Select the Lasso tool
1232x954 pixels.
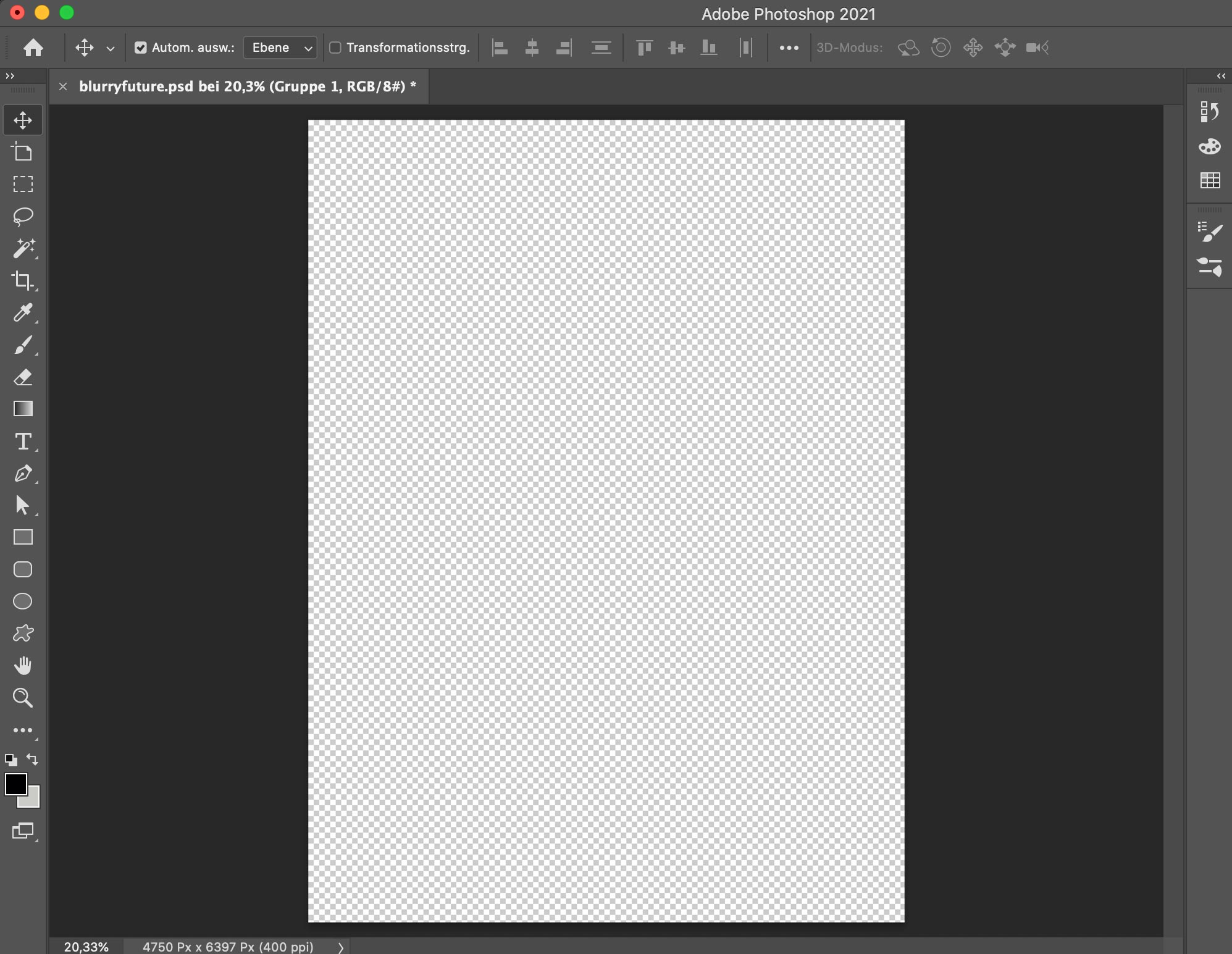tap(23, 216)
